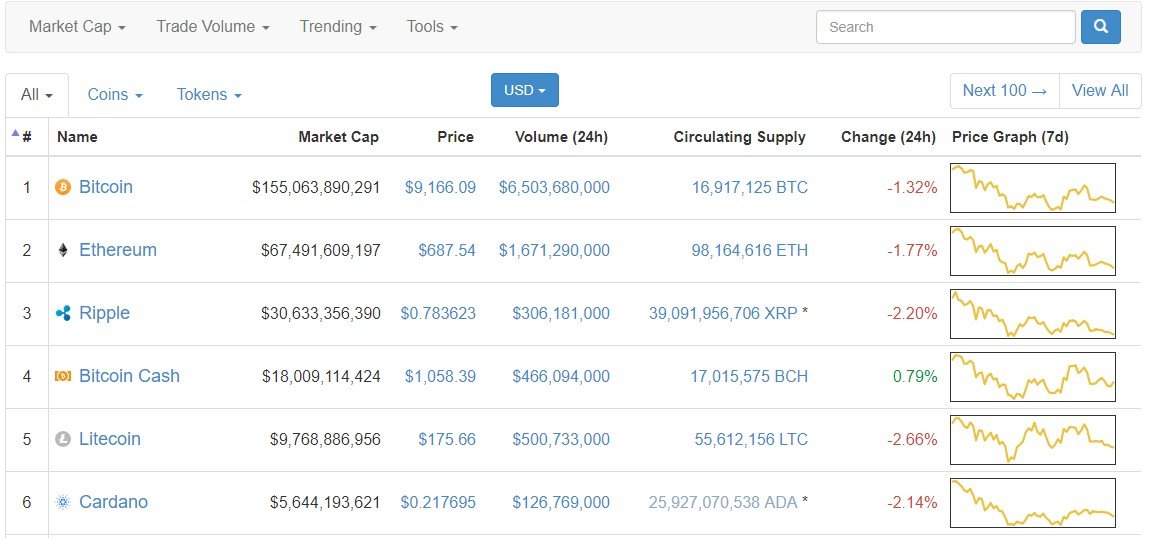Expand the Trade Volume menu

pos(213,27)
